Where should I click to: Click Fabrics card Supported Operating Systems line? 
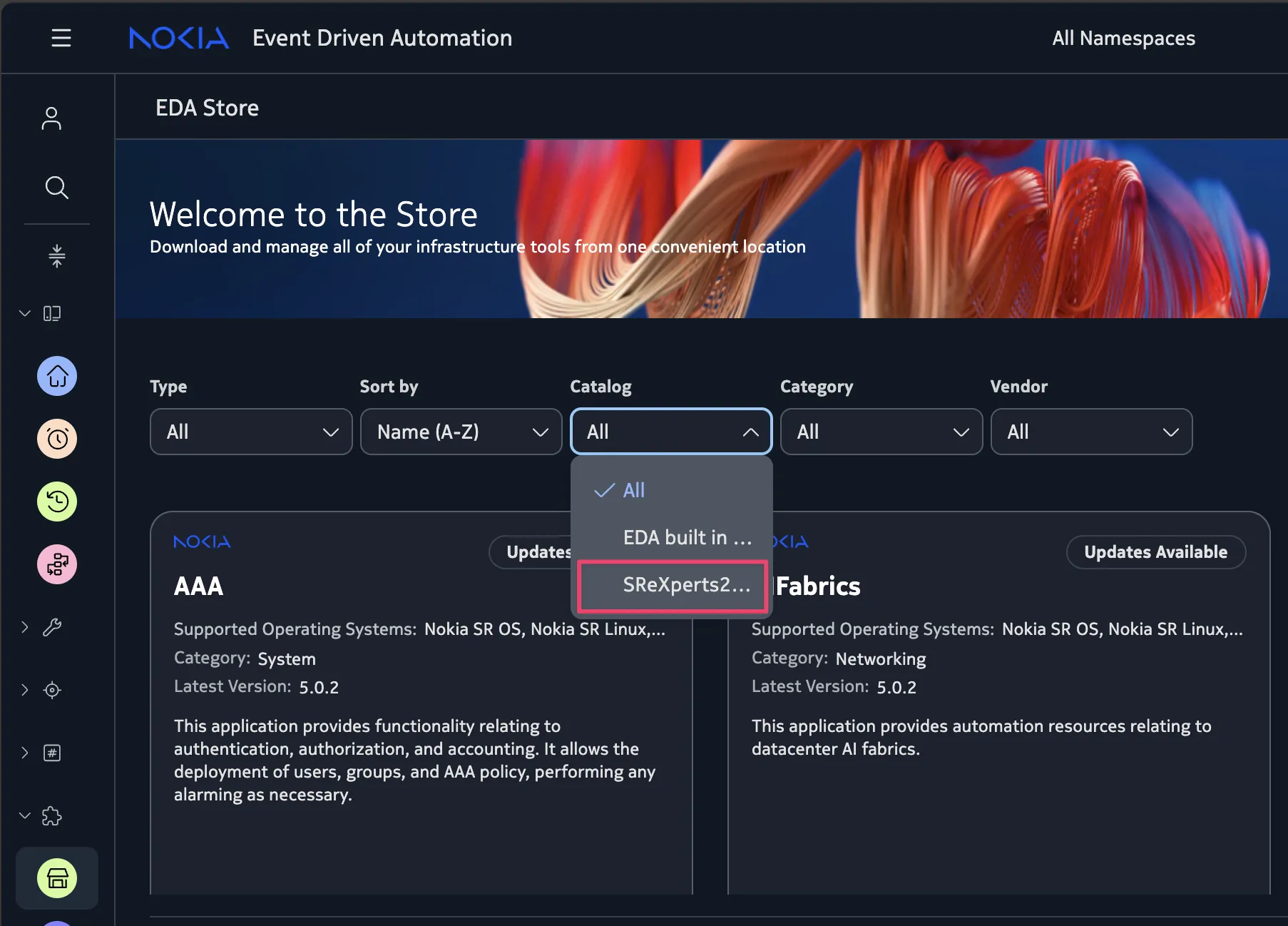pyautogui.click(x=997, y=629)
